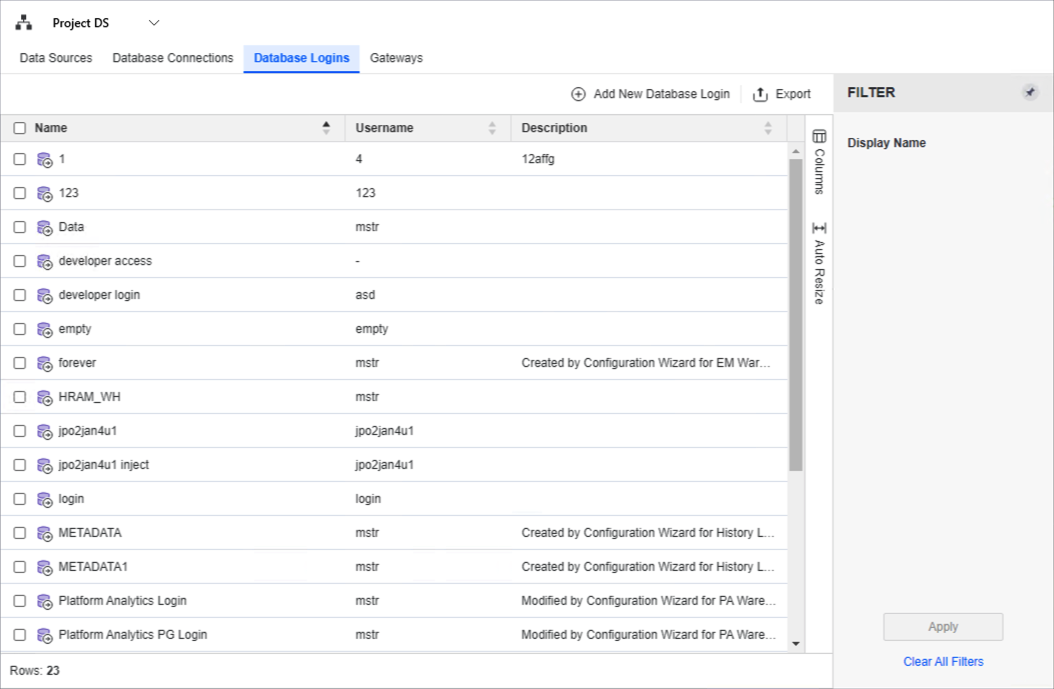The image size is (1054, 689).
Task: Click the project hierarchy icon near Project DS
Action: [23, 22]
